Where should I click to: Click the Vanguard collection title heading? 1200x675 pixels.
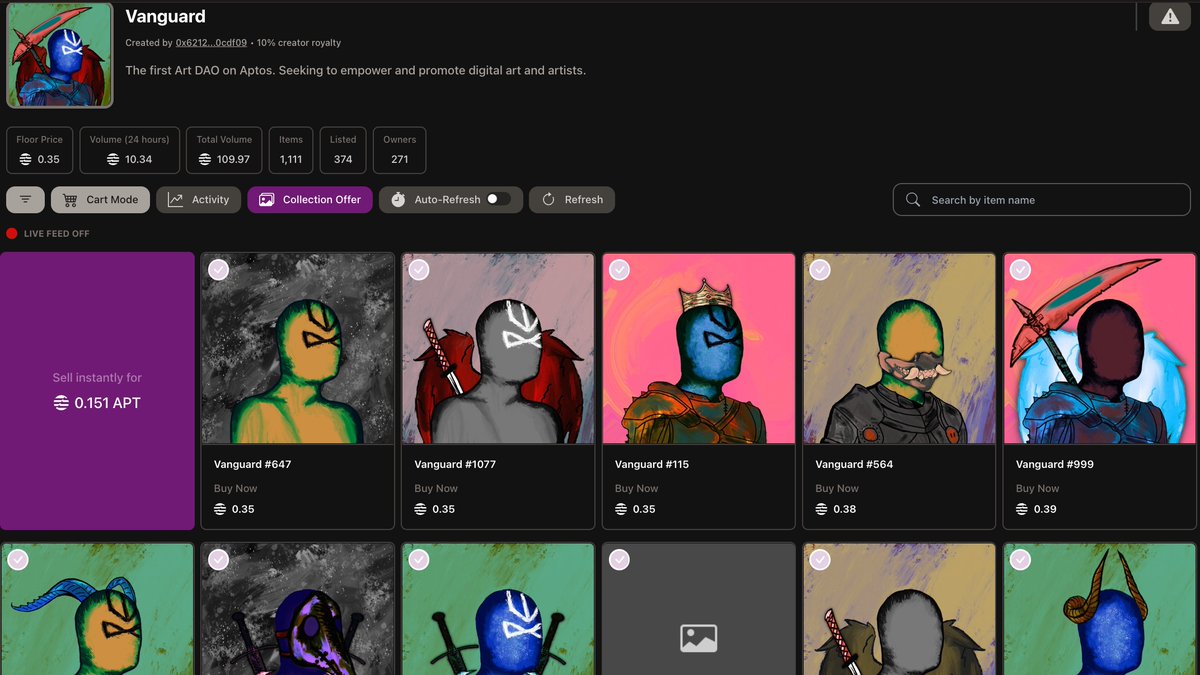tap(165, 16)
